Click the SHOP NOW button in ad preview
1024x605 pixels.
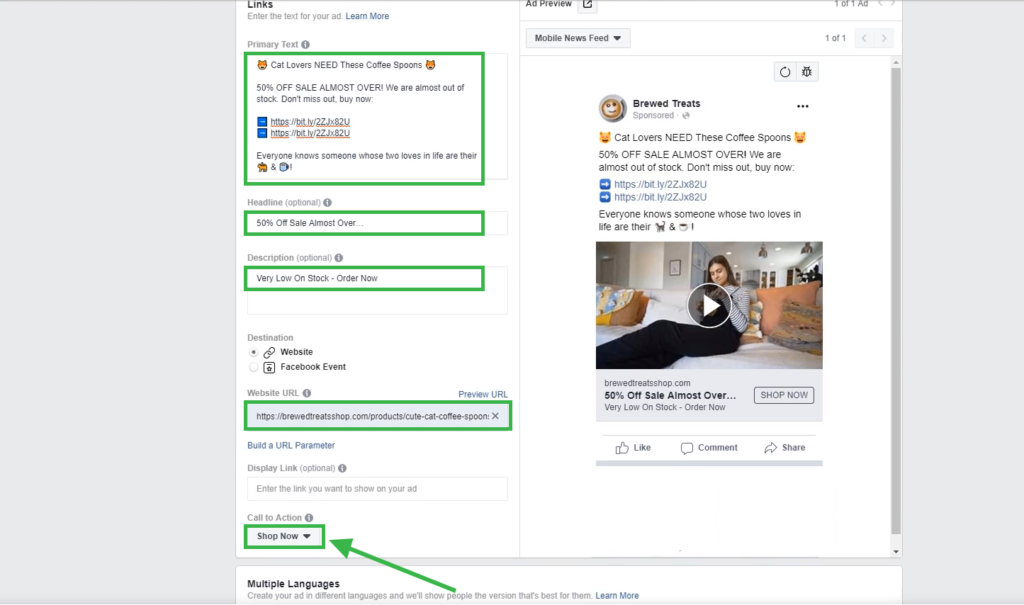(784, 395)
